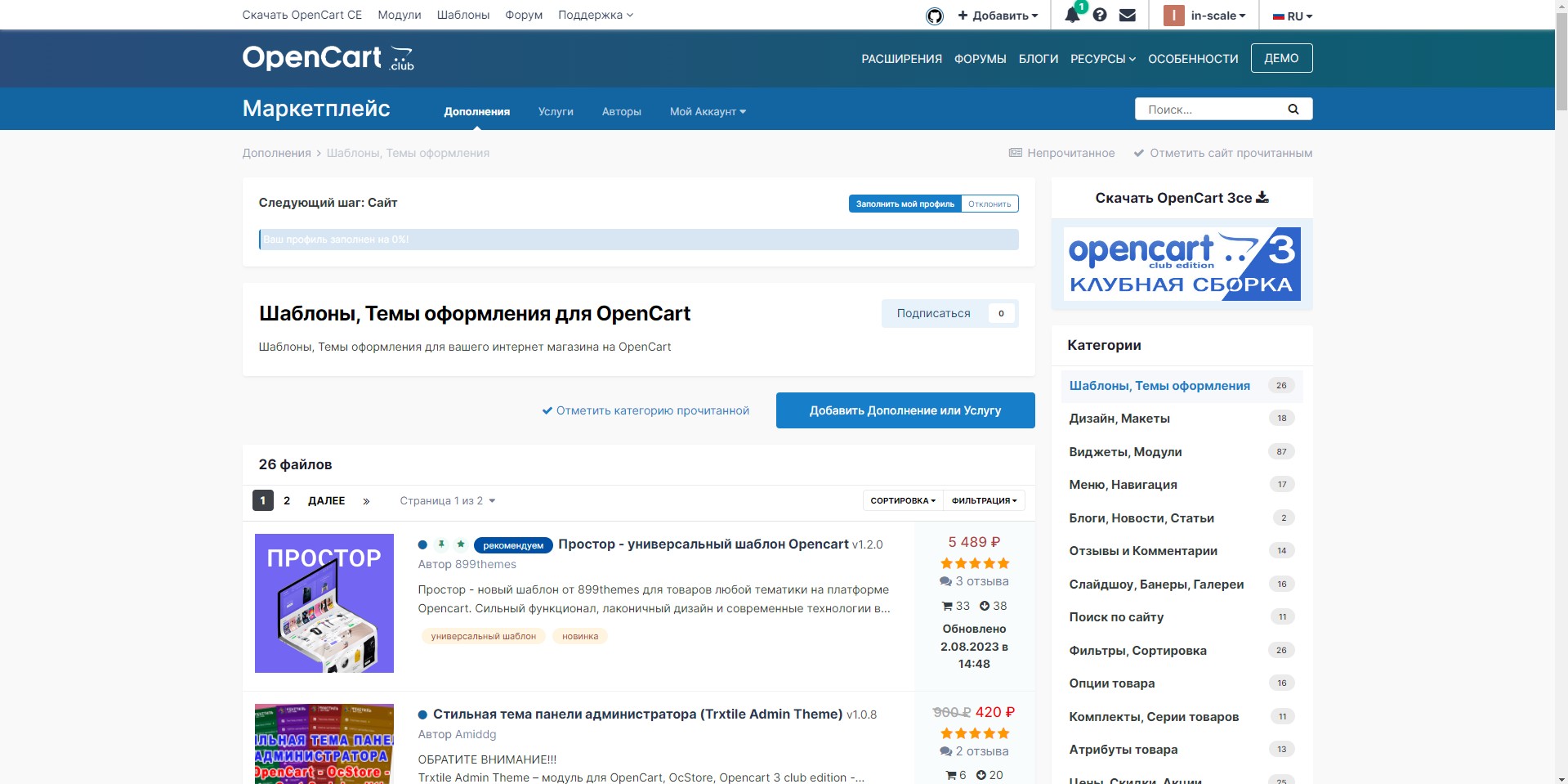Open БЛОГИ in main navigation
Image resolution: width=1568 pixels, height=784 pixels.
click(1039, 59)
